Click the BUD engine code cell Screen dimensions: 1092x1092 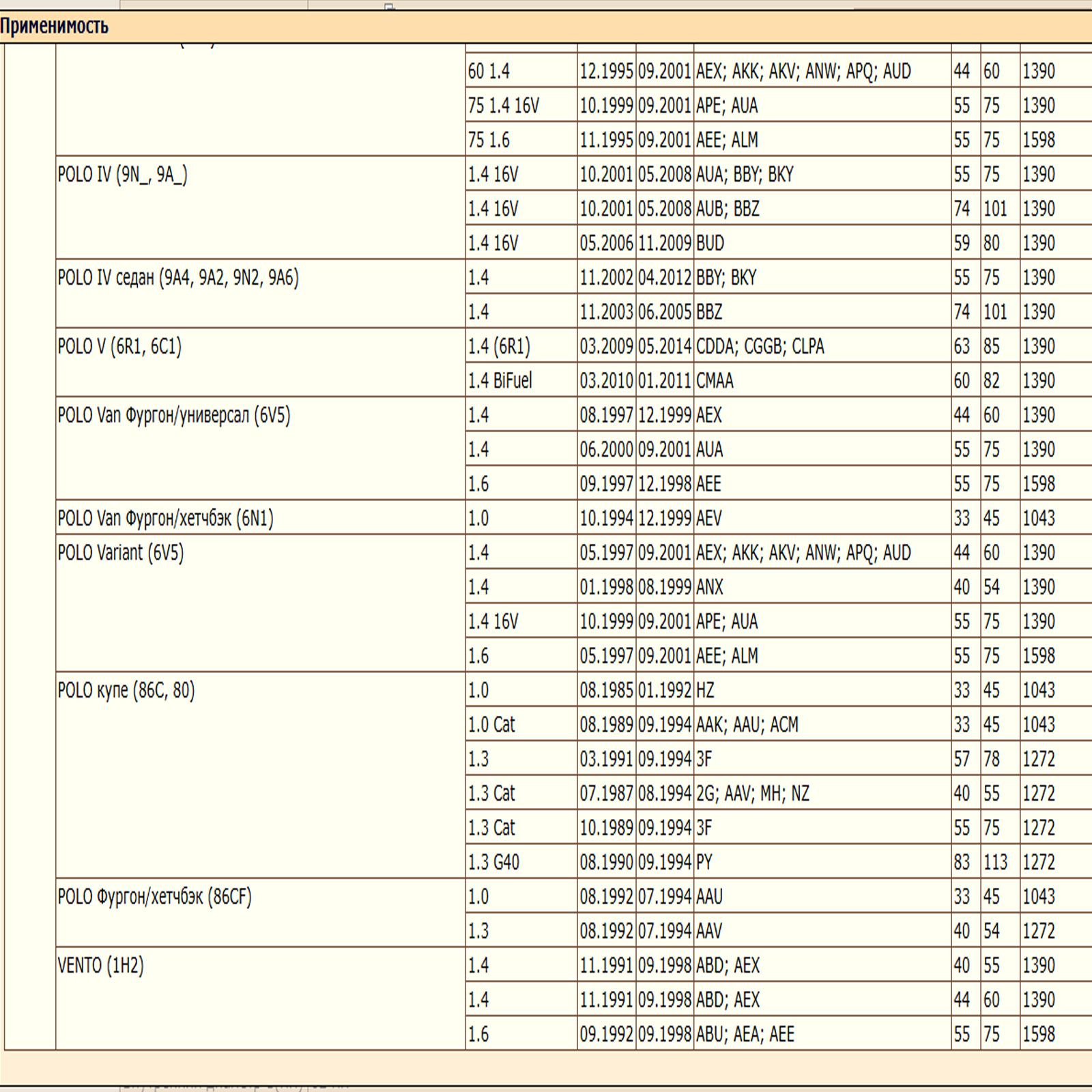(x=710, y=244)
